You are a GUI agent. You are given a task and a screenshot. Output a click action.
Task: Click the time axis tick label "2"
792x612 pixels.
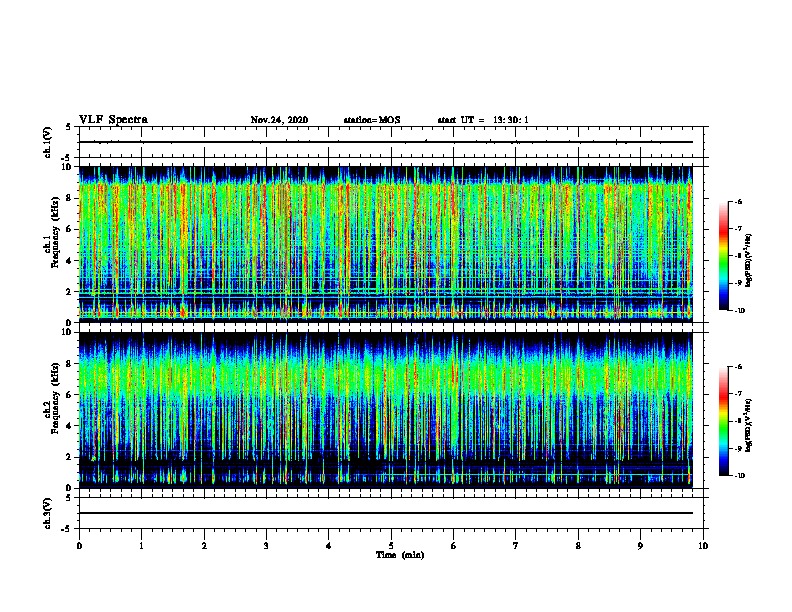tap(204, 546)
